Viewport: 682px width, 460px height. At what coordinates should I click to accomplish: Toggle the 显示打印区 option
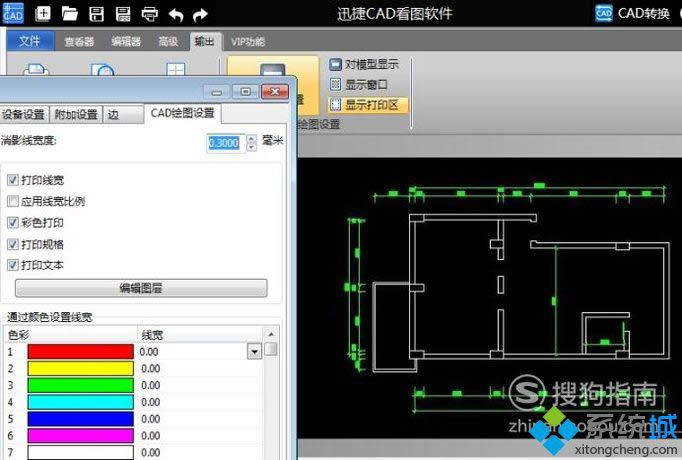coord(368,105)
